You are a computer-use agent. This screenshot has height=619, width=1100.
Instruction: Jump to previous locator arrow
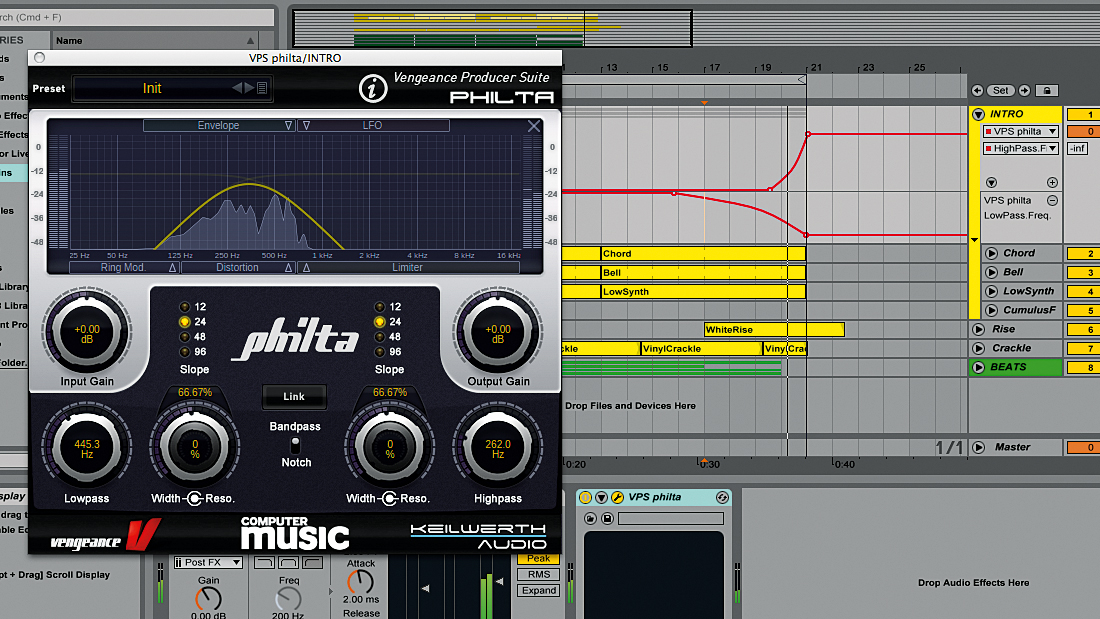[977, 91]
